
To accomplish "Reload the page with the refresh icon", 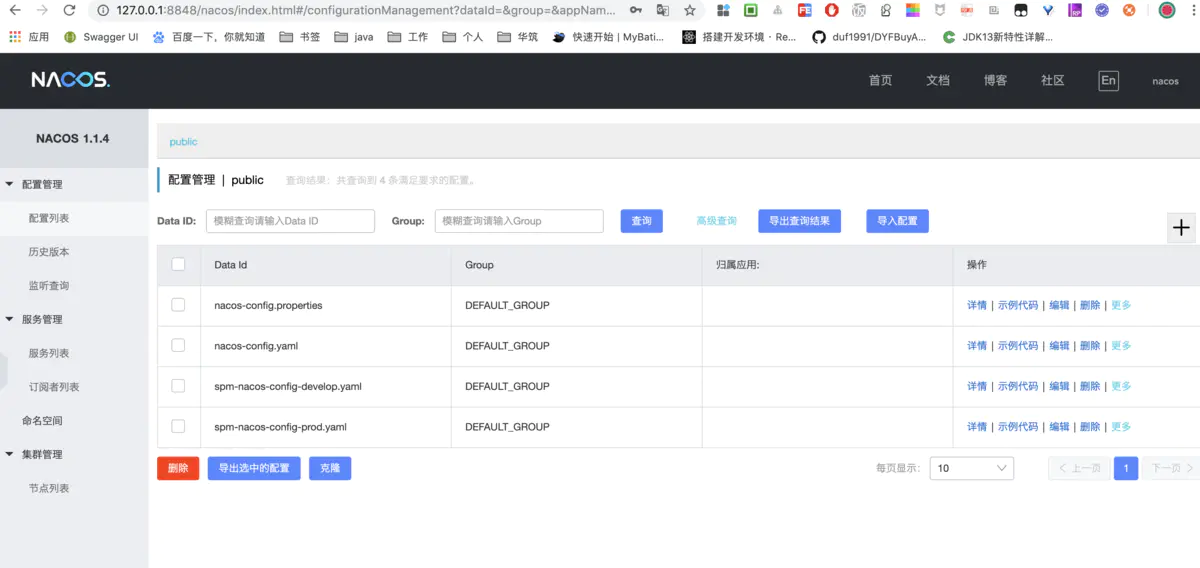I will [x=69, y=10].
